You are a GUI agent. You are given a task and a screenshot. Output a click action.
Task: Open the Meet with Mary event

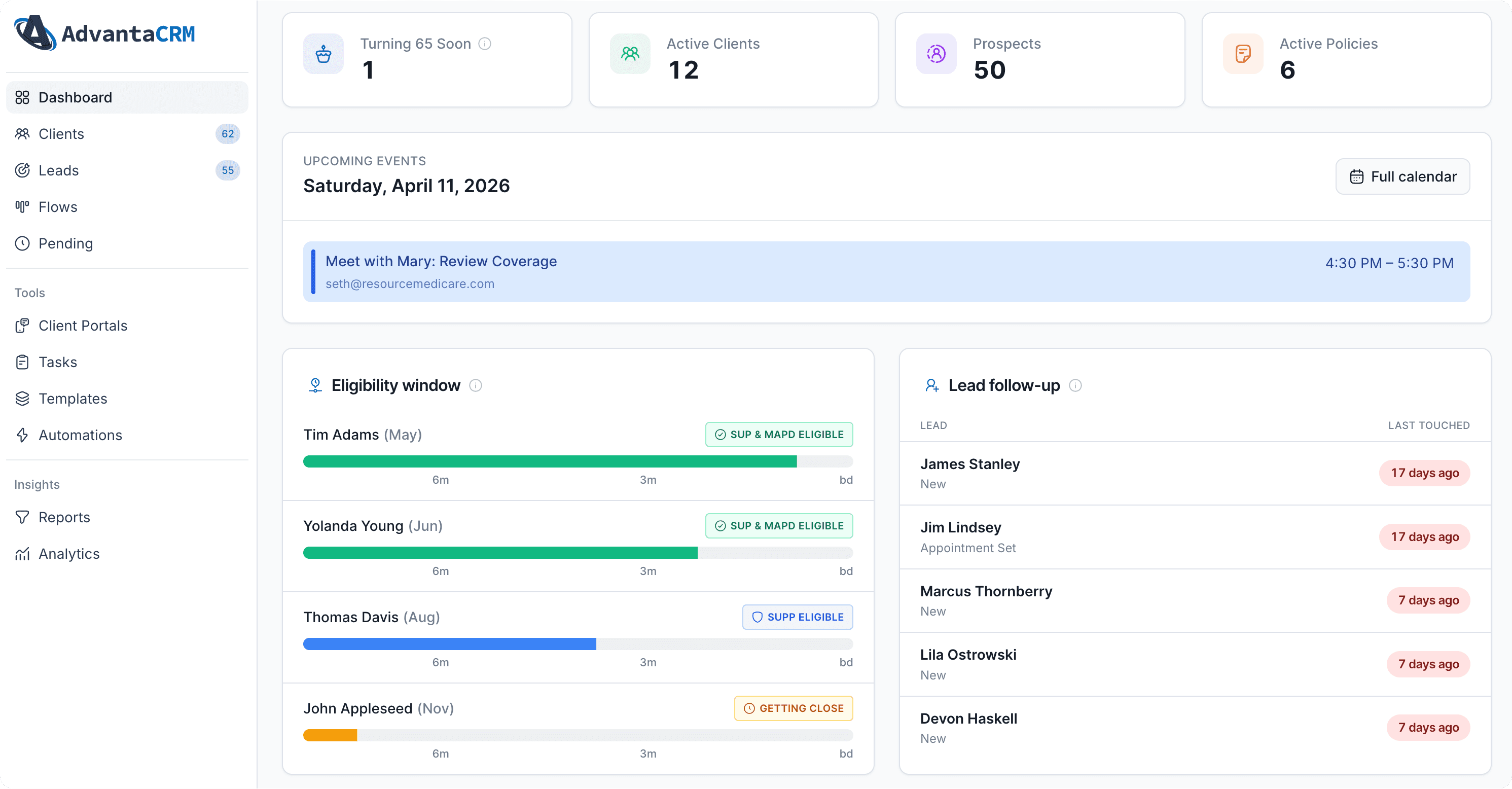click(886, 272)
